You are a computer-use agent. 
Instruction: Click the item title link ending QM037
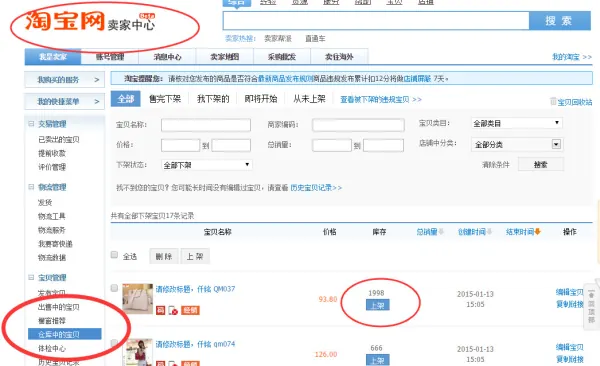pos(195,289)
